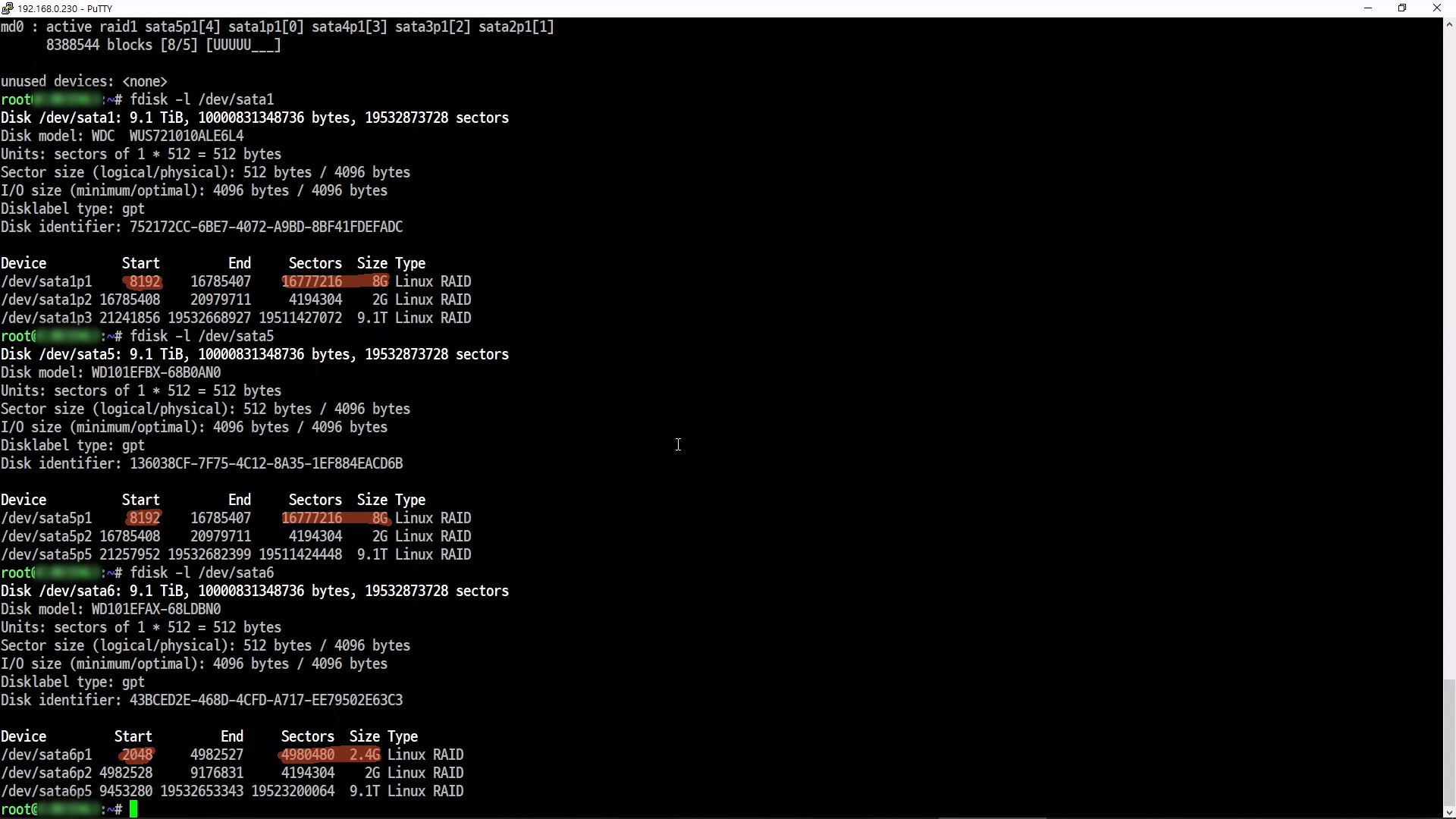Click disk model WD101EFAX-68LDBN0 text

point(155,609)
